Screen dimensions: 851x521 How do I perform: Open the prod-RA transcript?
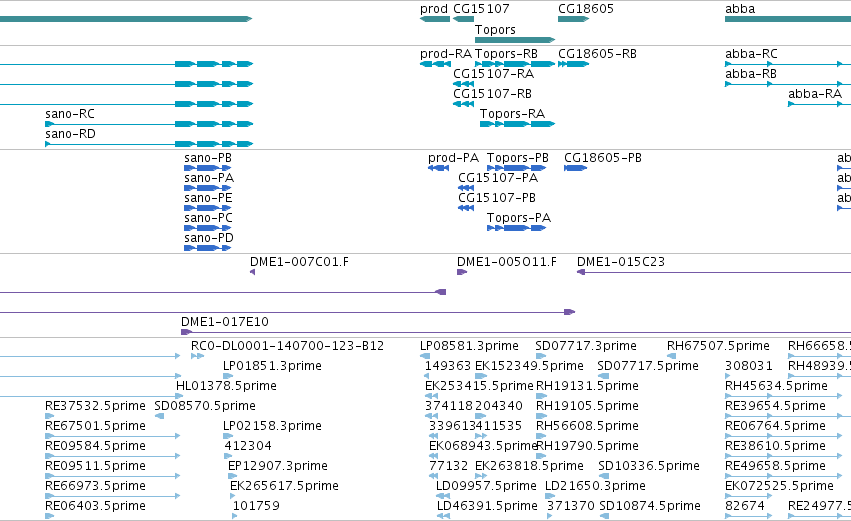coord(446,54)
